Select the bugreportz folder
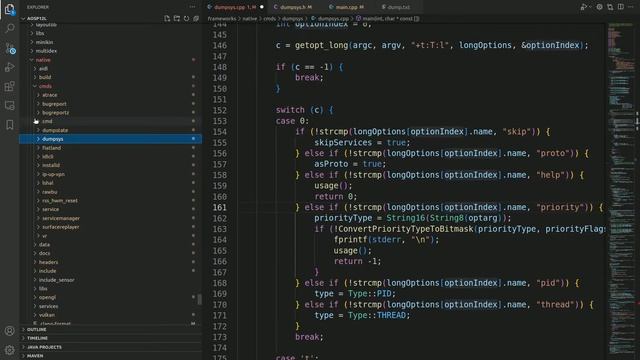Viewport: 640px width, 360px height. tap(110, 113)
